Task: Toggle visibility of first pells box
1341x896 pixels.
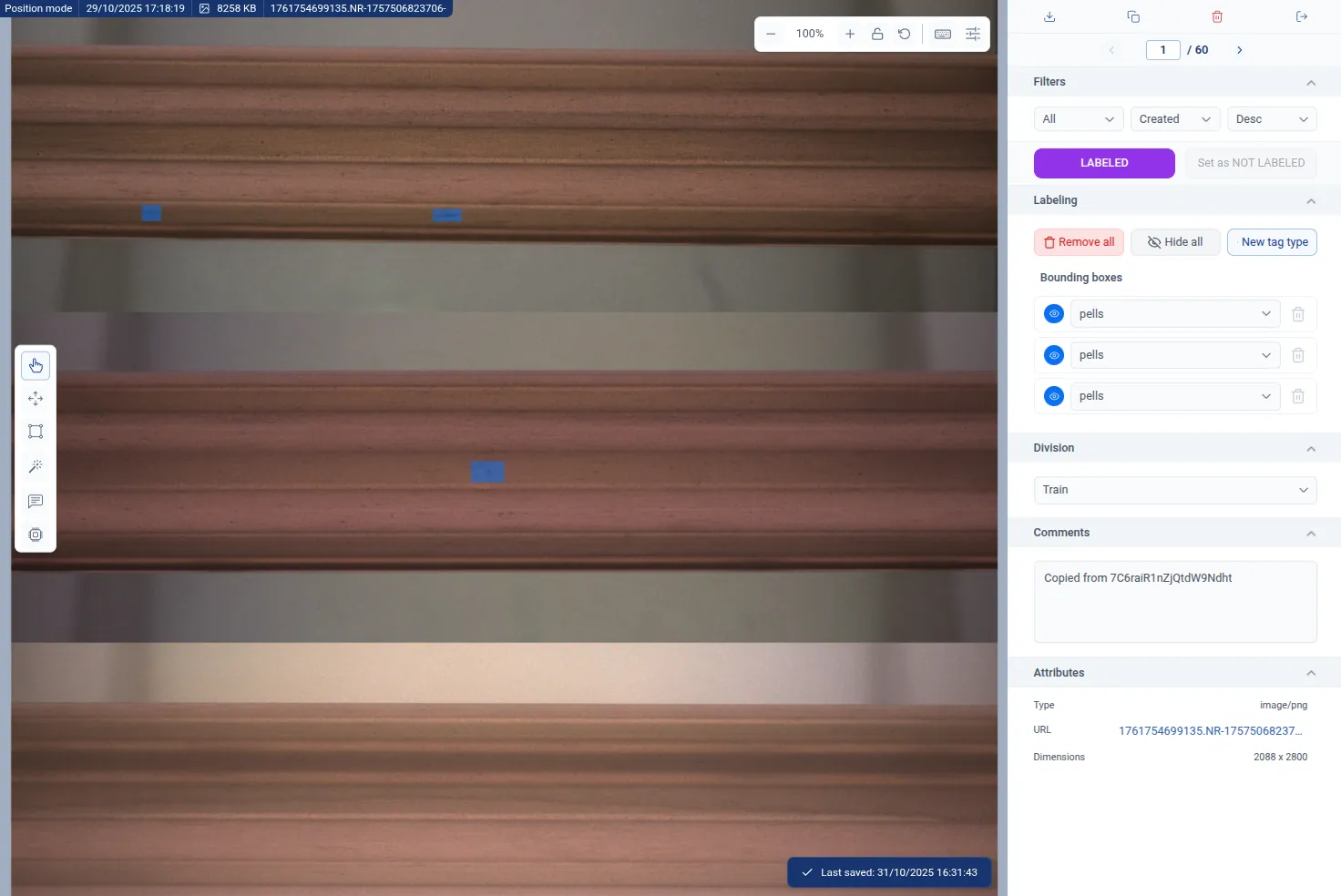Action: point(1054,314)
